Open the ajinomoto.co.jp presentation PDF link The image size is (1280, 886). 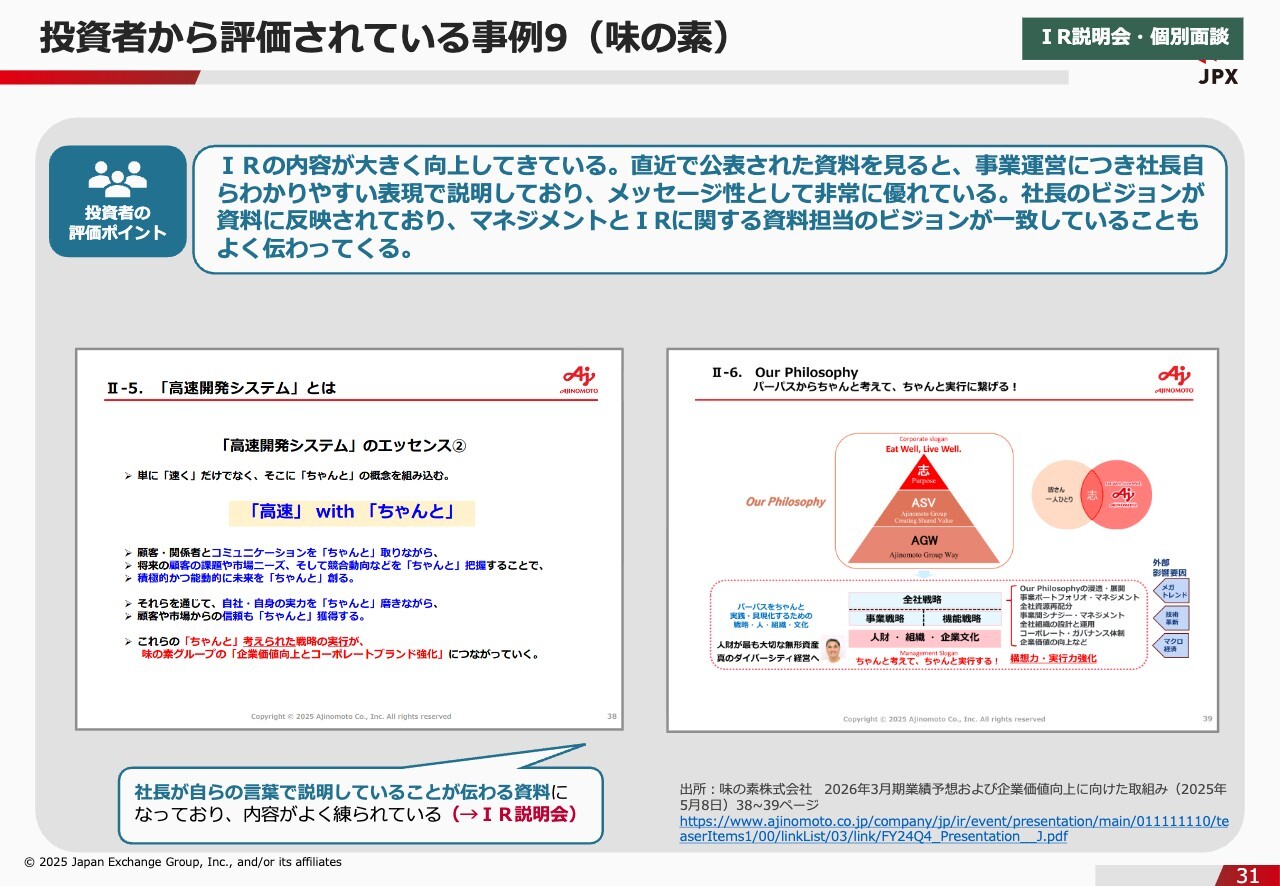953,828
